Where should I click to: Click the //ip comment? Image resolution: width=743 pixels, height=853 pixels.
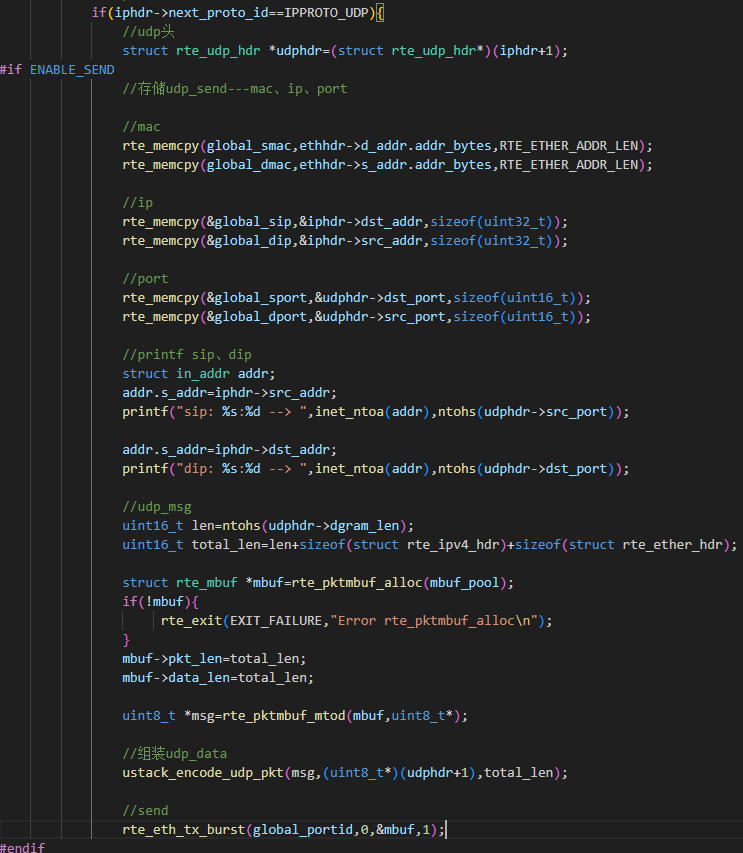[138, 203]
